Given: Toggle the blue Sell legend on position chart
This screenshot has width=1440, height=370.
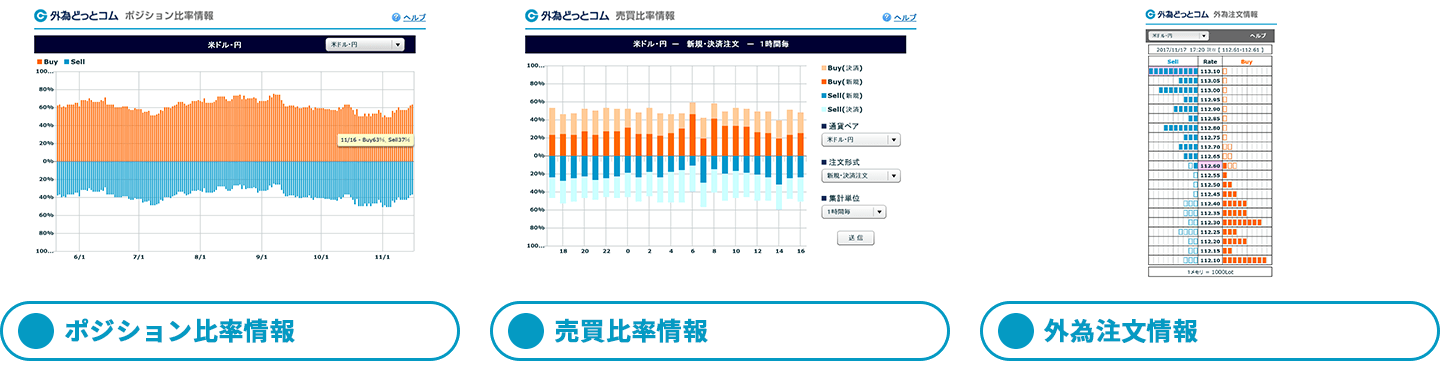Looking at the screenshot, I should coord(74,62).
